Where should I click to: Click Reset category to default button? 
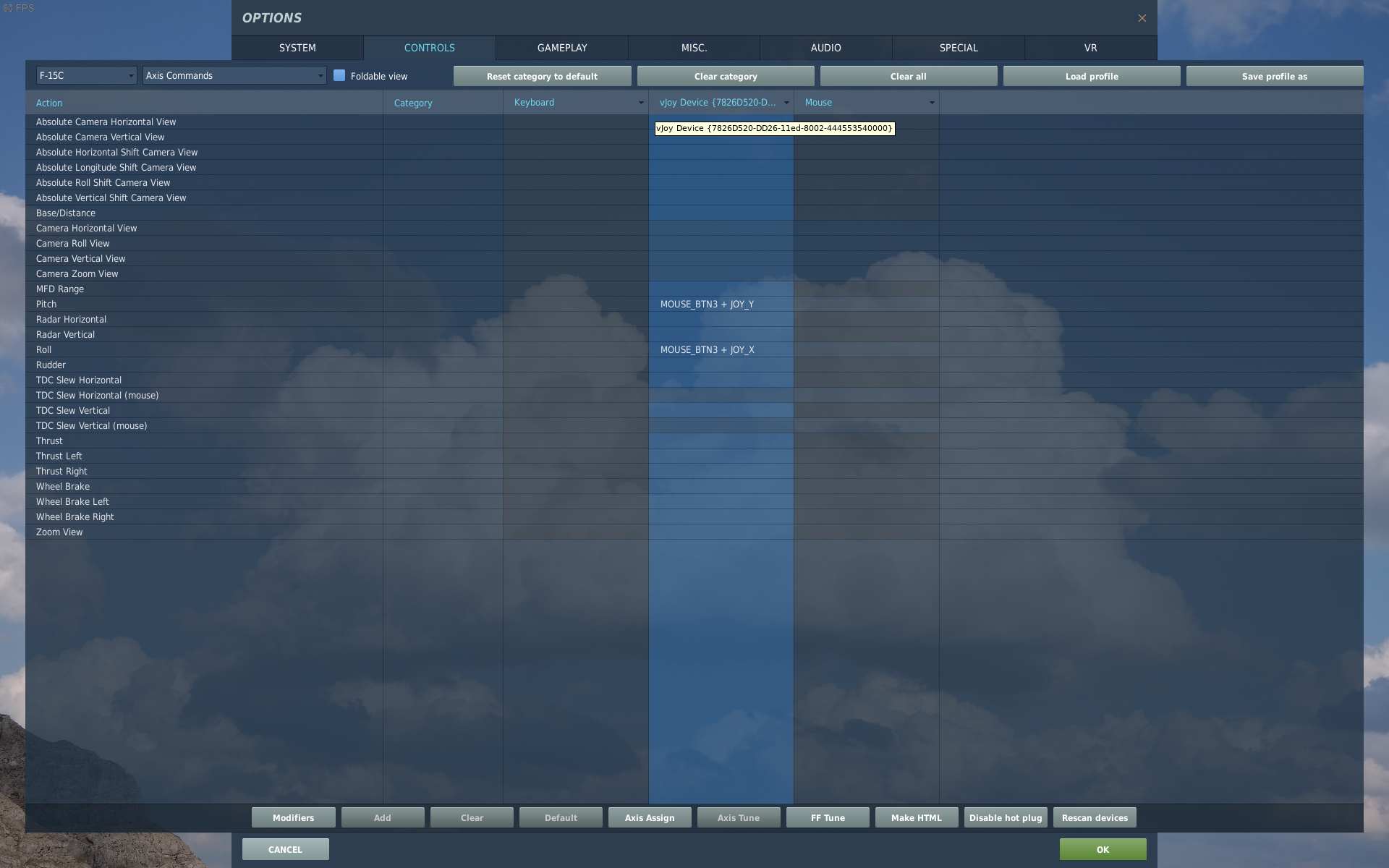[542, 76]
